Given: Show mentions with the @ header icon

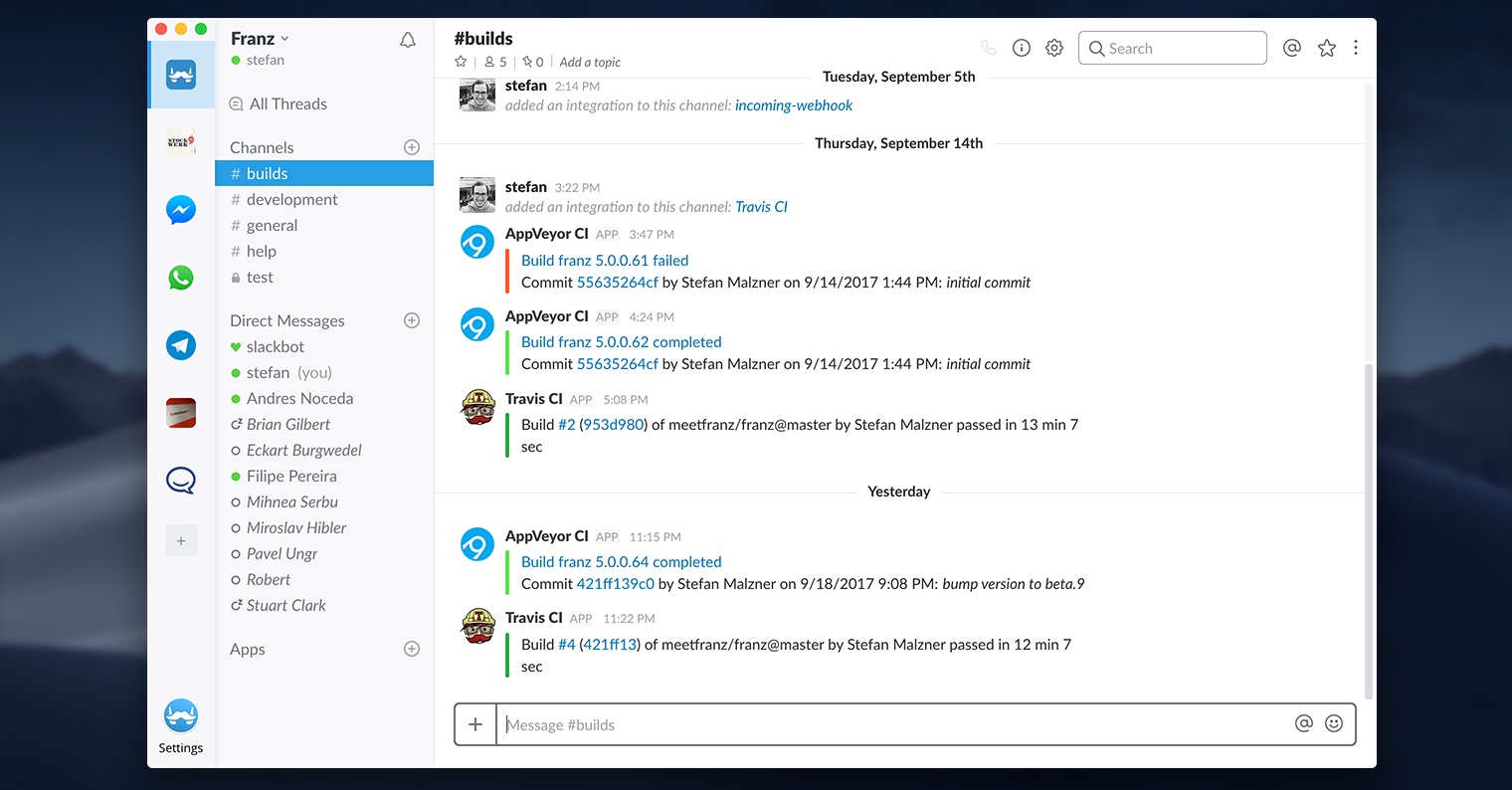Looking at the screenshot, I should (x=1291, y=48).
